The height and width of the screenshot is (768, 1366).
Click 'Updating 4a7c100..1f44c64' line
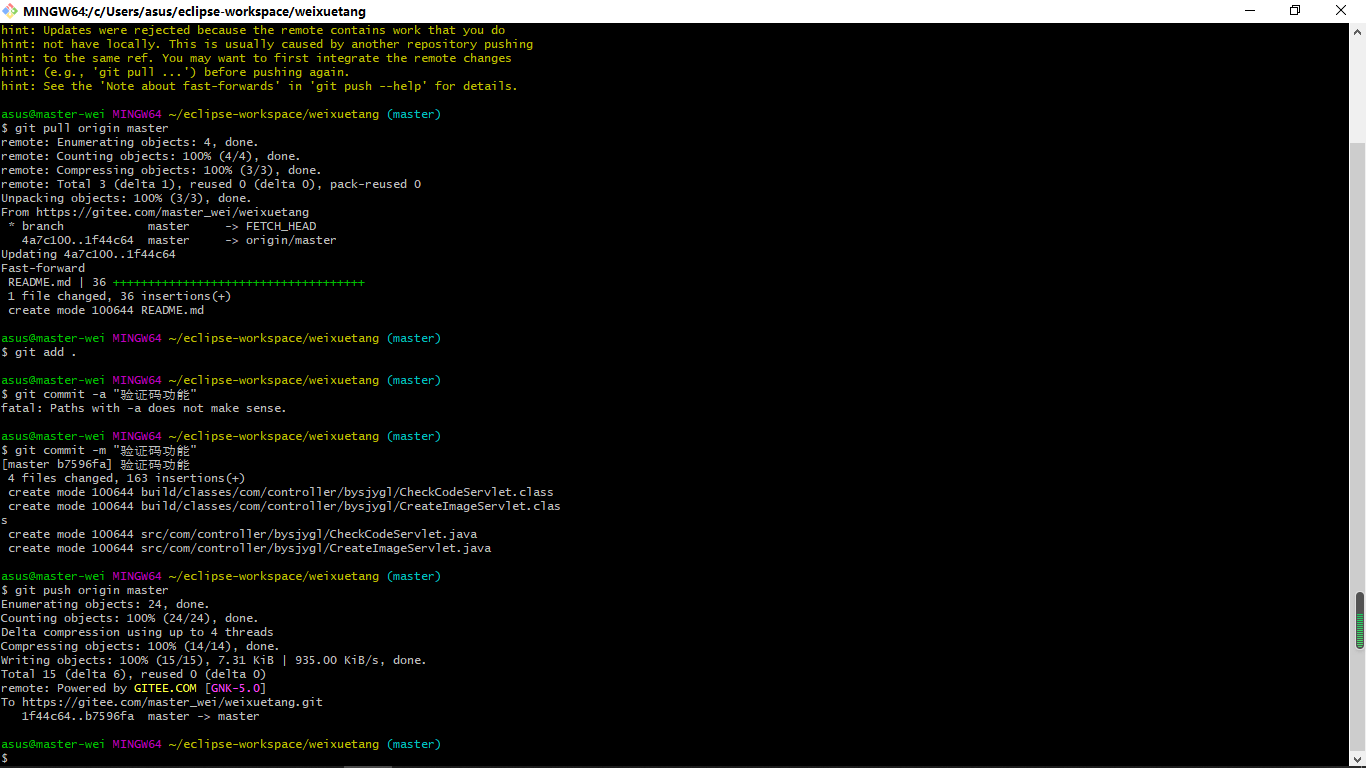tap(88, 254)
